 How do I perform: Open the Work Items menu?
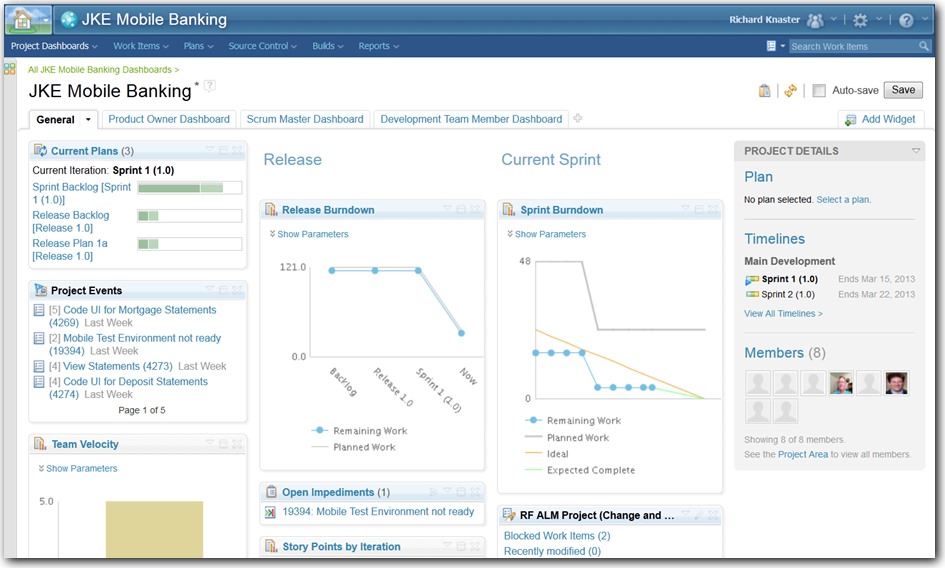[139, 46]
